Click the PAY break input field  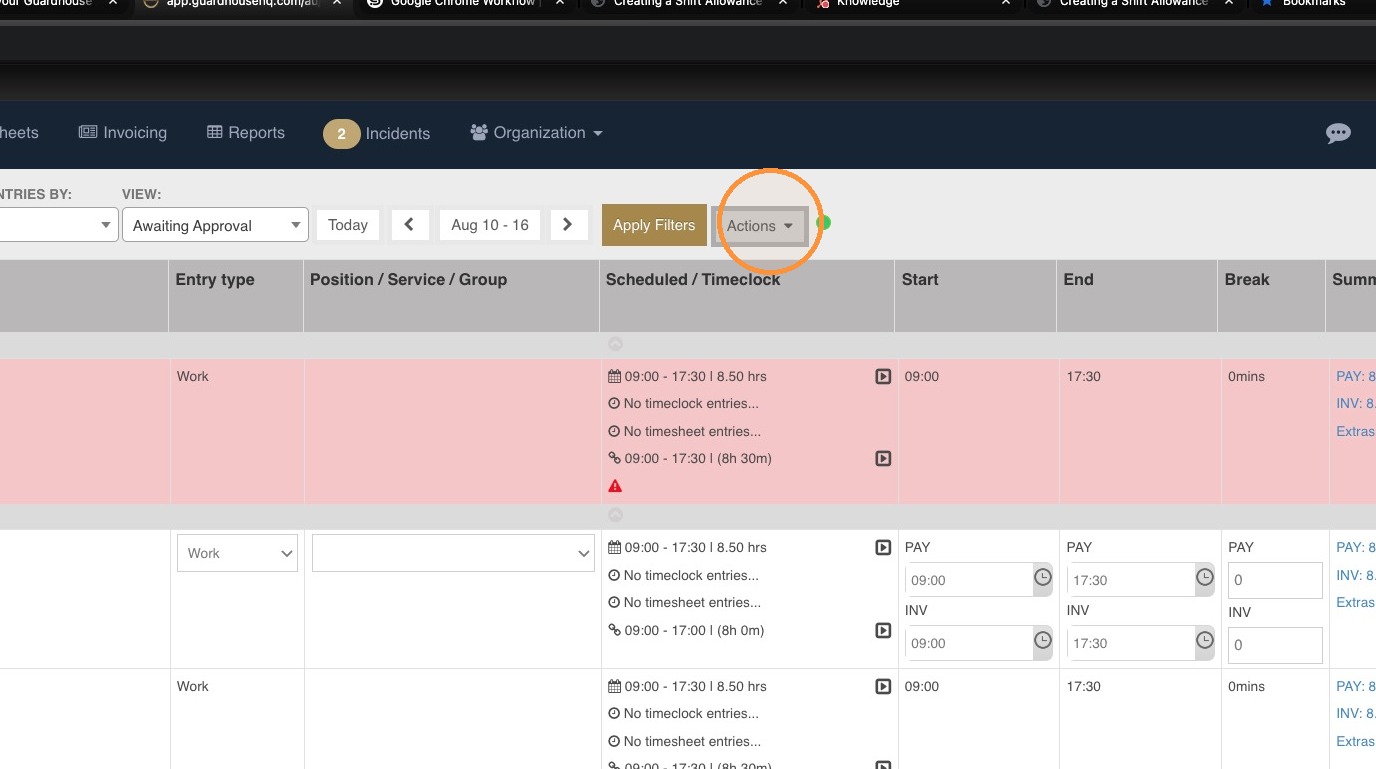click(x=1275, y=580)
